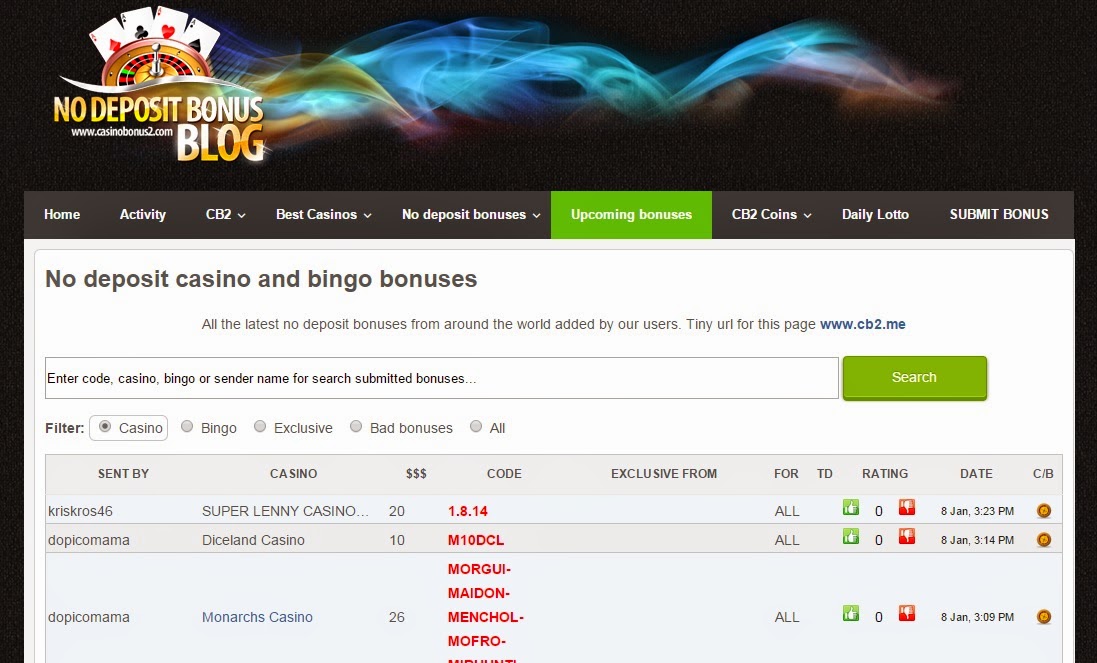Thumbs down the Monarchs Casino bonus
The width and height of the screenshot is (1097, 663).
point(907,613)
